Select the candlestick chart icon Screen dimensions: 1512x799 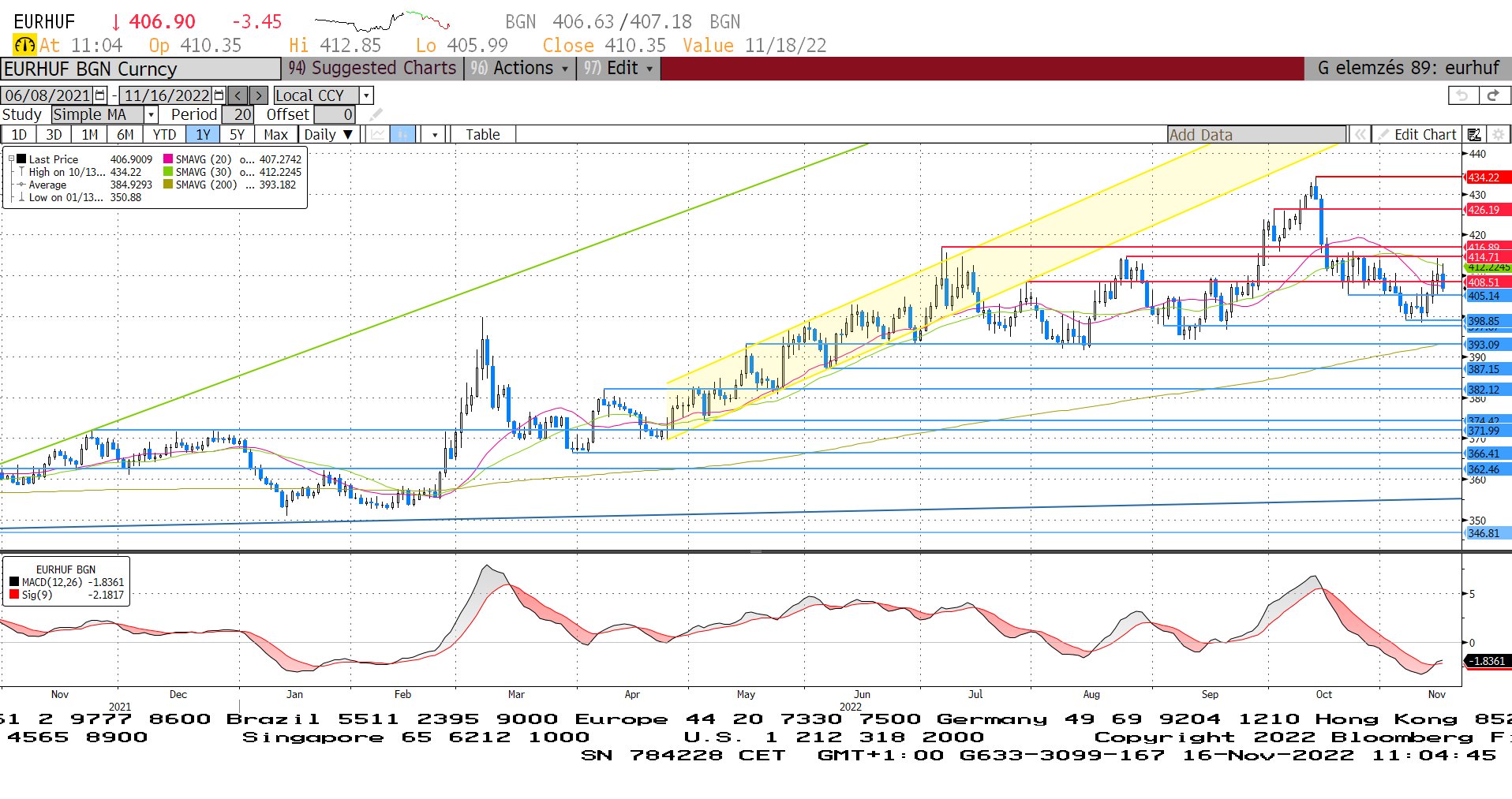(402, 134)
